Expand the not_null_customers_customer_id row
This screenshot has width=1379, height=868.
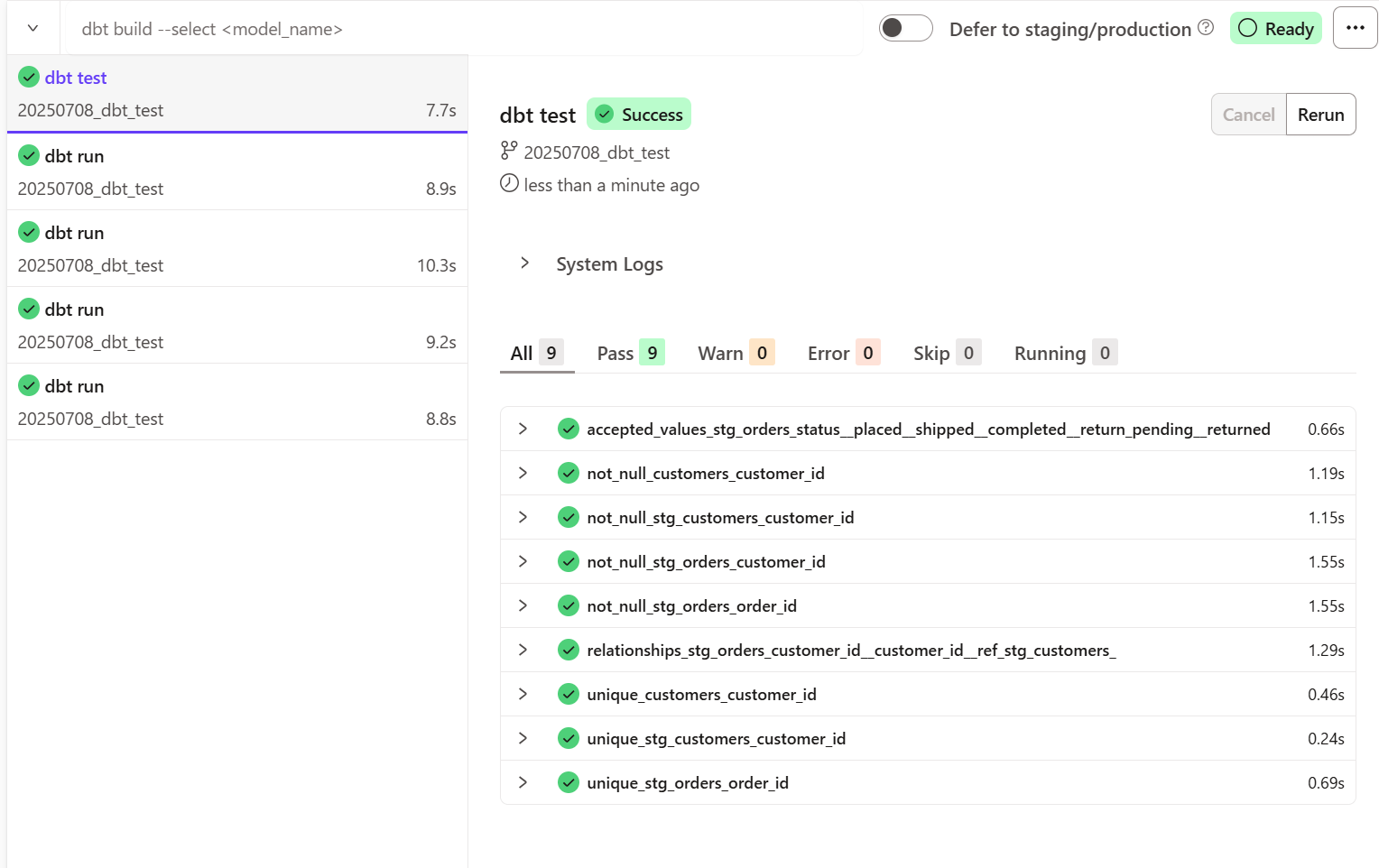pyautogui.click(x=523, y=473)
